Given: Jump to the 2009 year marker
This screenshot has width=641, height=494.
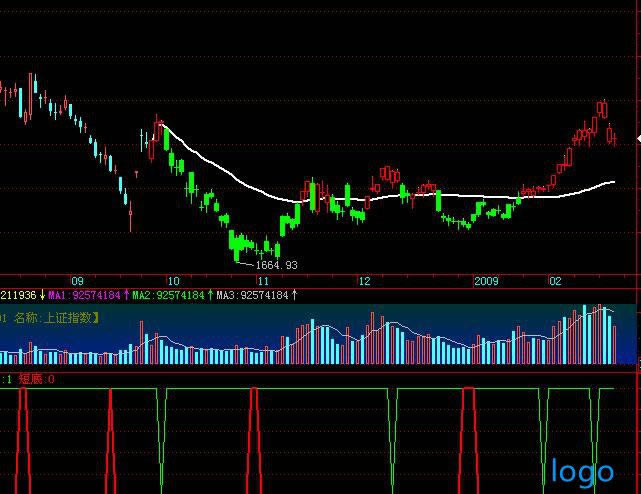Looking at the screenshot, I should 486,282.
